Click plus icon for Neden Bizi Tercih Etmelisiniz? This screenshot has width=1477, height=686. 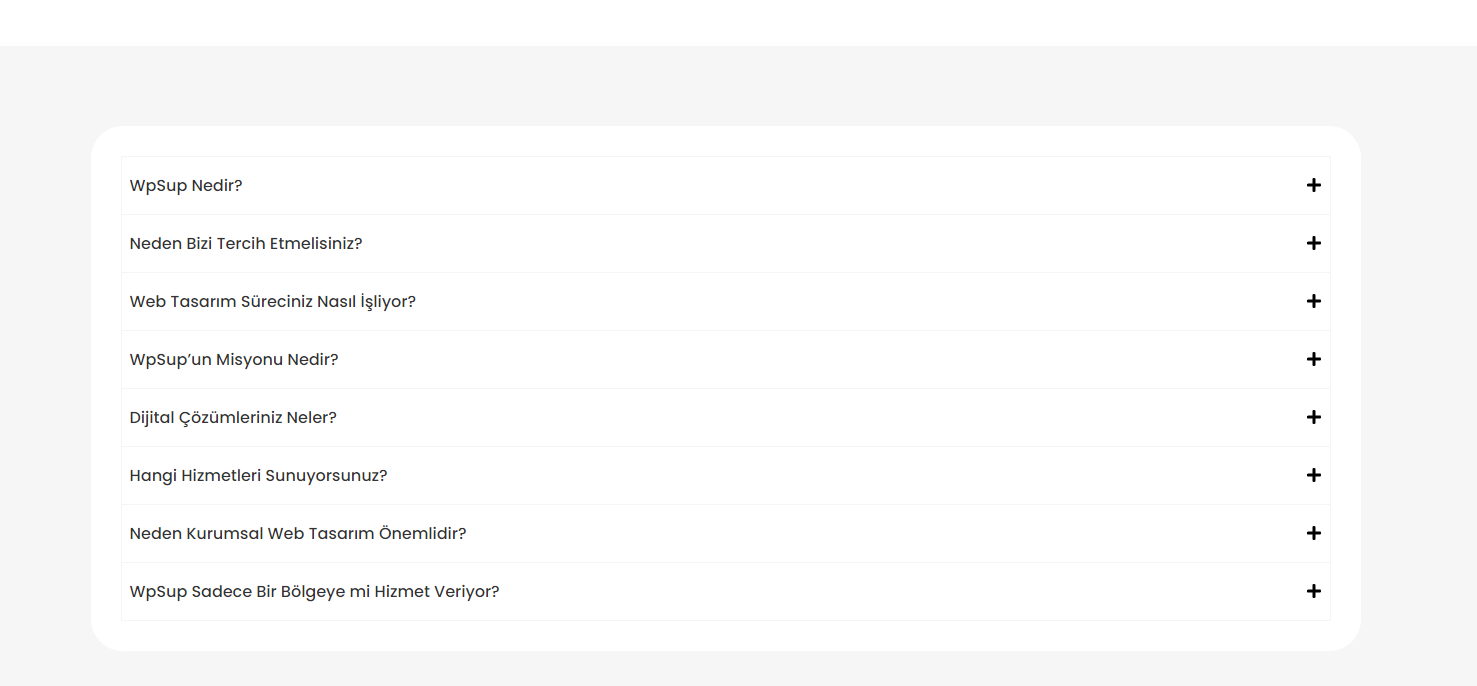1314,243
